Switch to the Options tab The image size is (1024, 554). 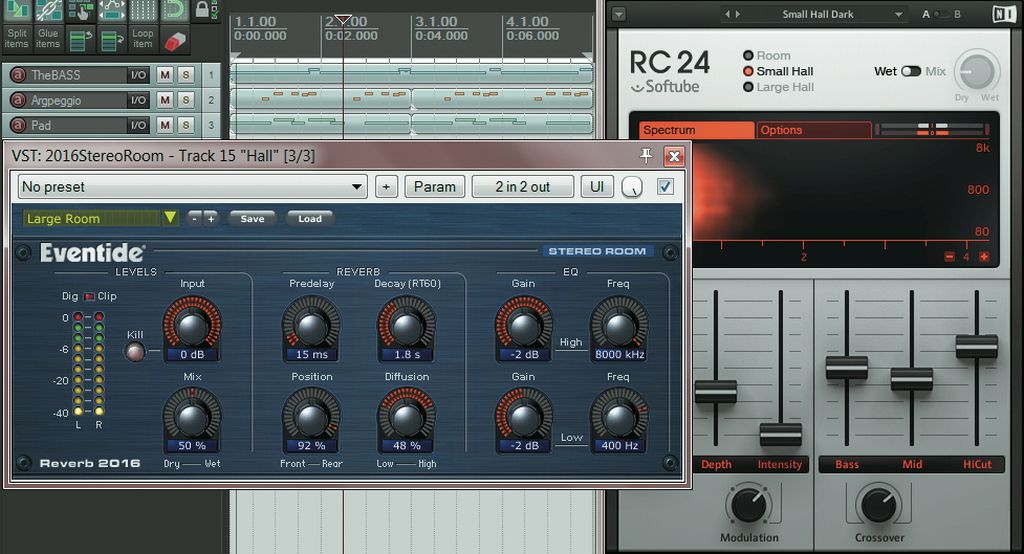tap(814, 130)
